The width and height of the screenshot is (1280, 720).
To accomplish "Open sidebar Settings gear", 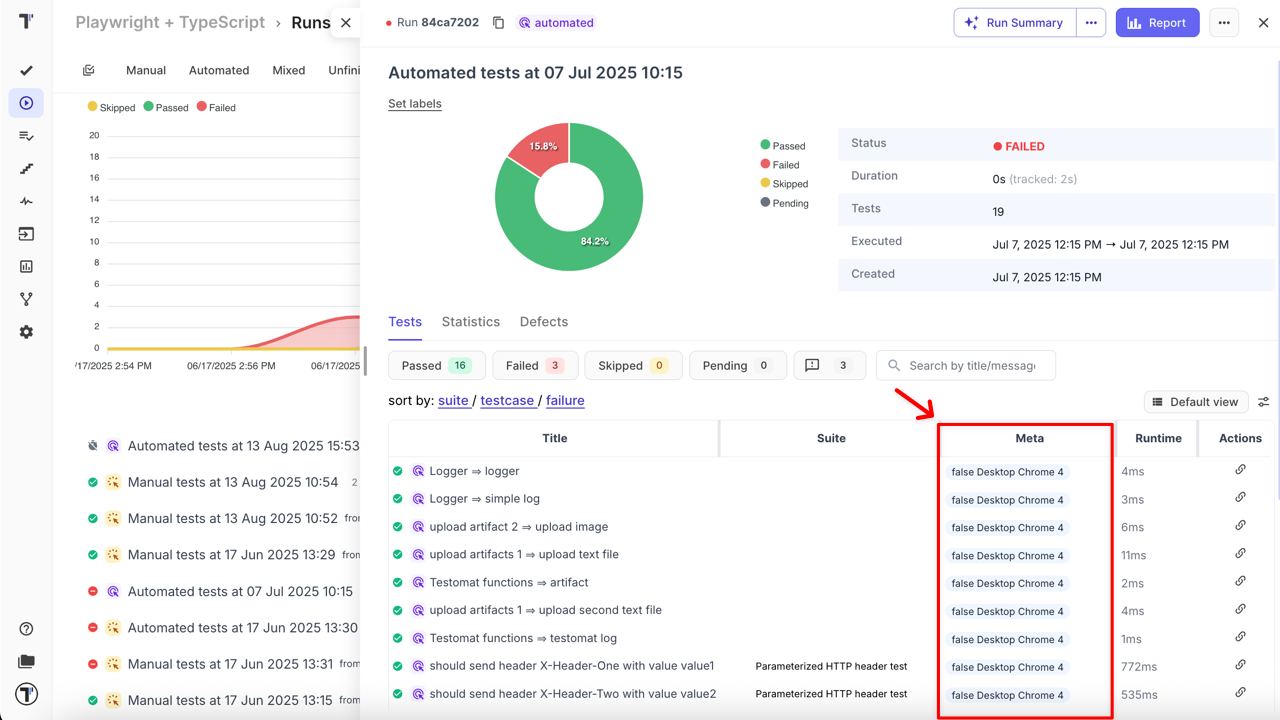I will 26,331.
